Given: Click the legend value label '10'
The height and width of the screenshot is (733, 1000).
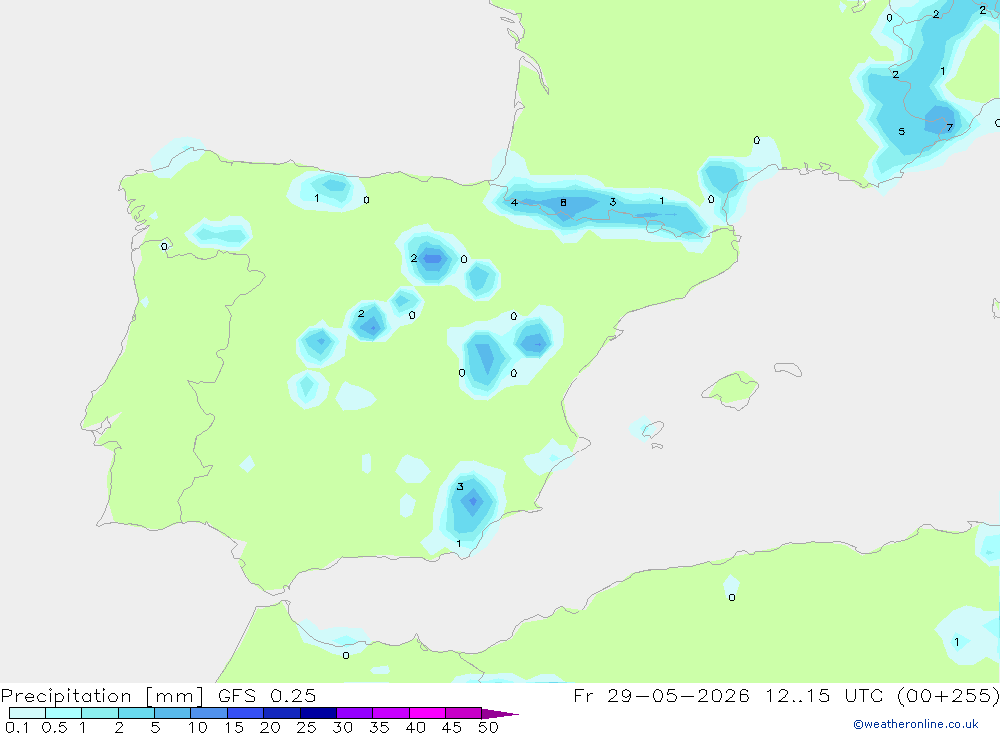Looking at the screenshot, I should [198, 727].
